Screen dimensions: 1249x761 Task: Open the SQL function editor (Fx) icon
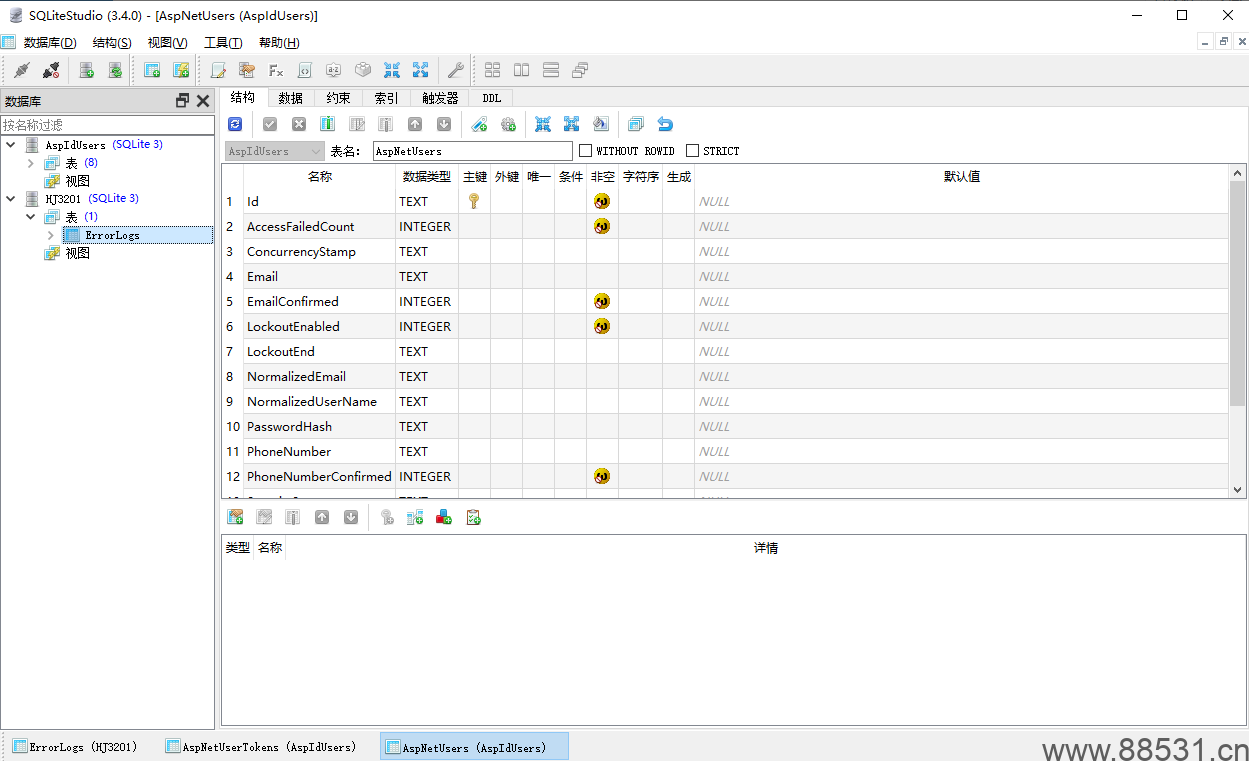pyautogui.click(x=276, y=70)
